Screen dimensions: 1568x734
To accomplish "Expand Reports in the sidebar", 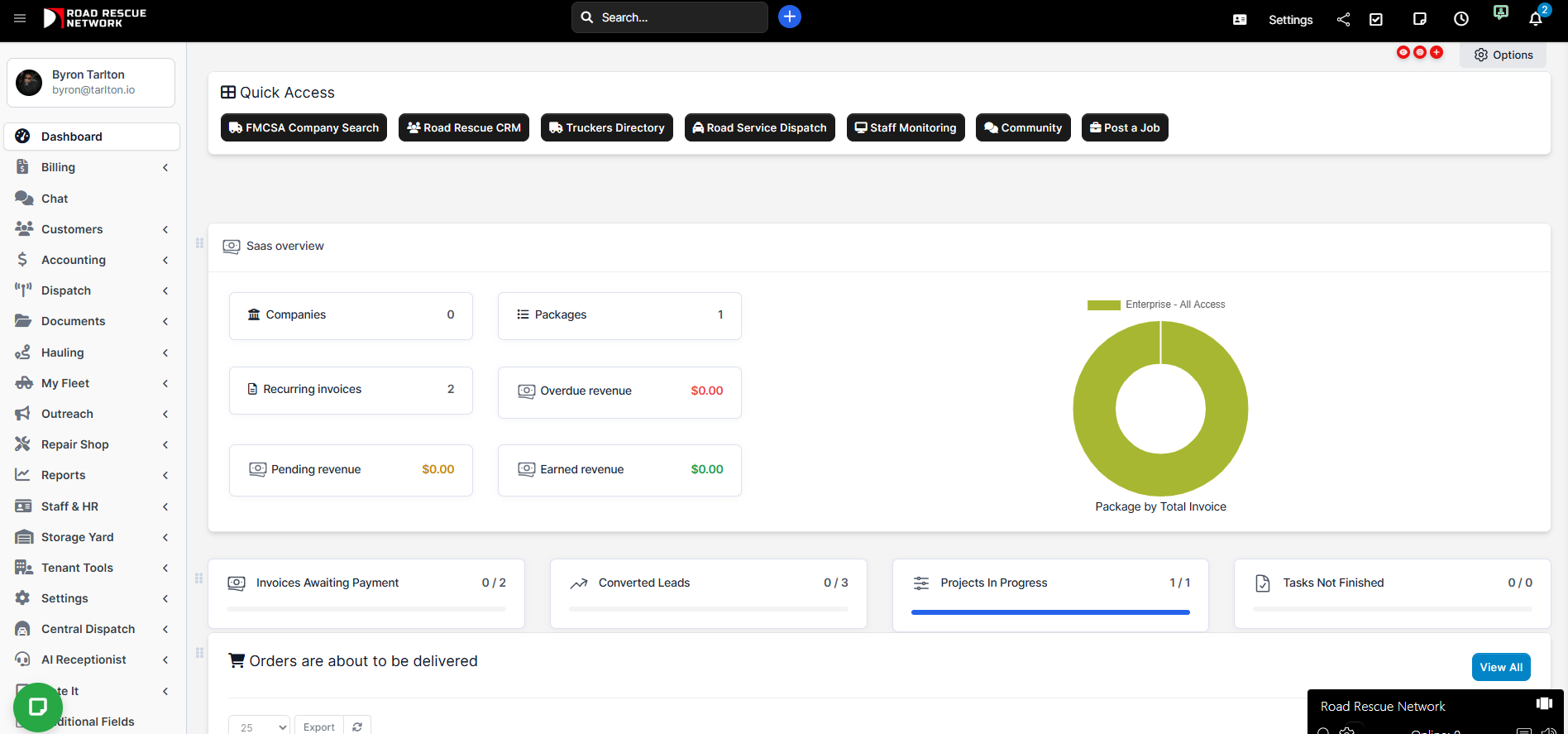I will pos(92,475).
